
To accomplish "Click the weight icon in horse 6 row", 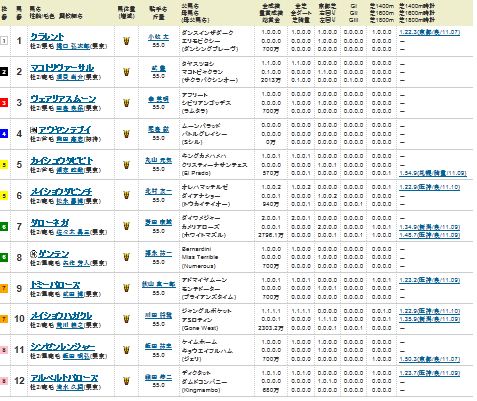I will pyautogui.click(x=126, y=195).
